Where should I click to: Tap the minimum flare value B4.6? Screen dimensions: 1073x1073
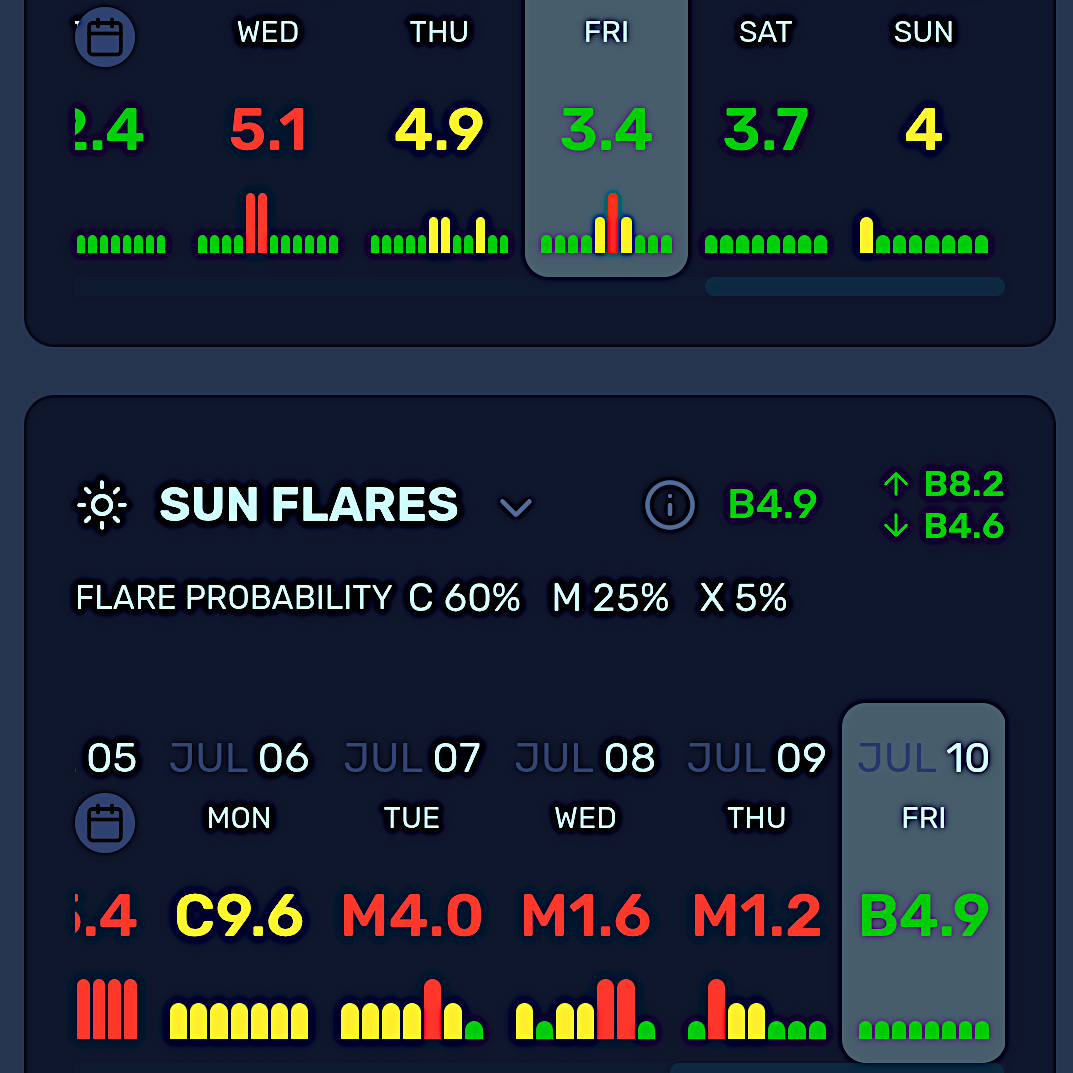[x=964, y=526]
